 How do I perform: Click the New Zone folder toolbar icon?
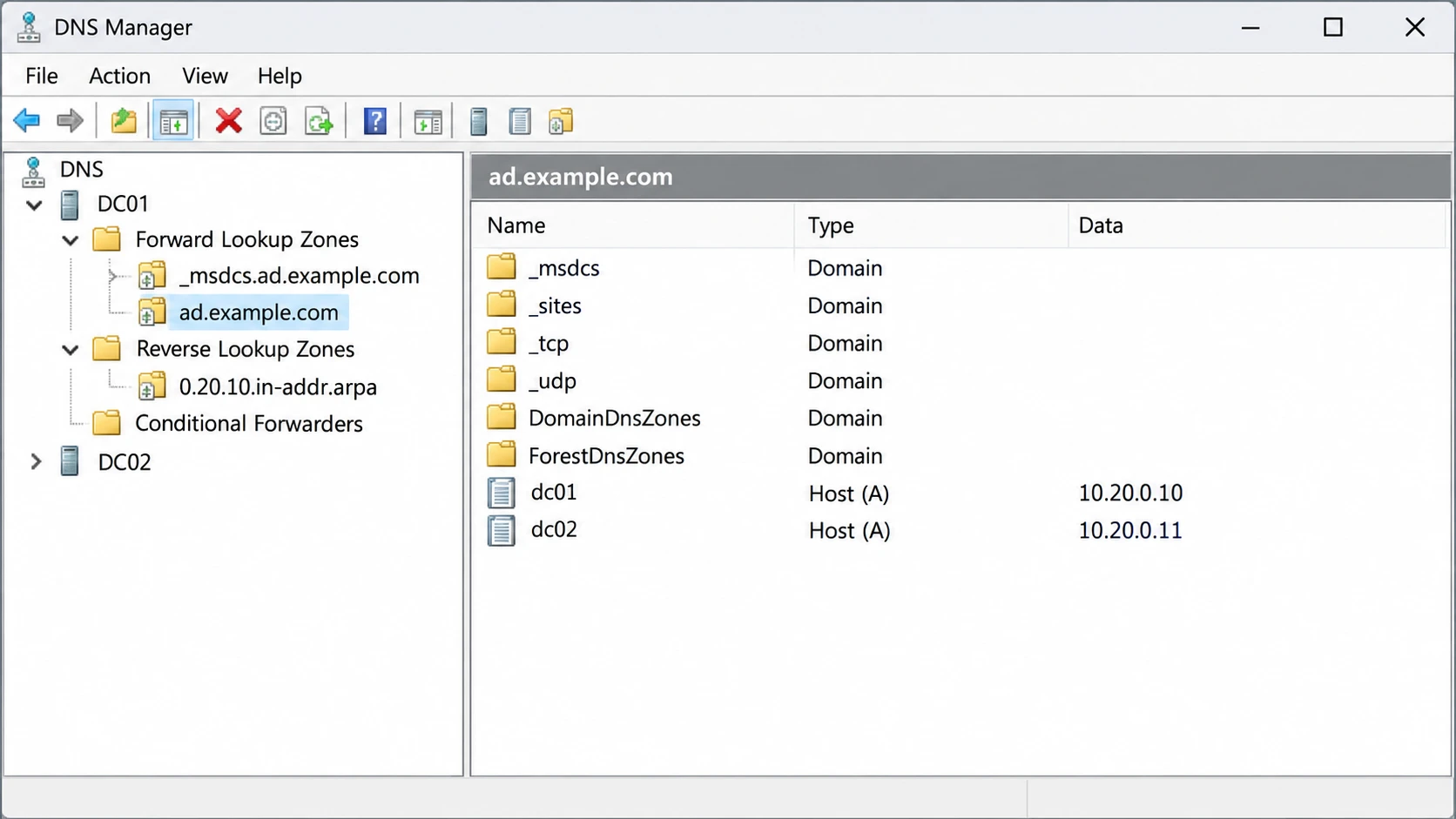561,121
